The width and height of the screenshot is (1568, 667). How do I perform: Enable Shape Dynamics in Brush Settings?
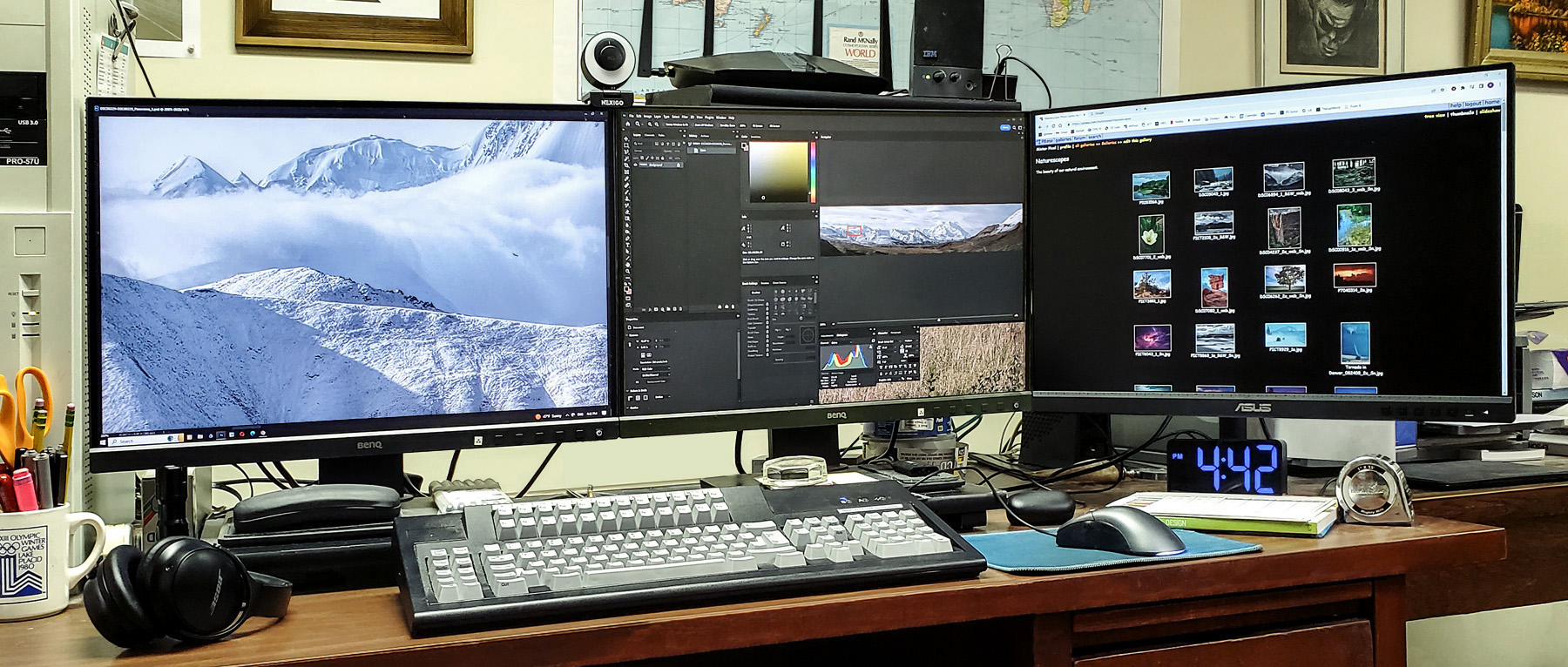[x=754, y=305]
